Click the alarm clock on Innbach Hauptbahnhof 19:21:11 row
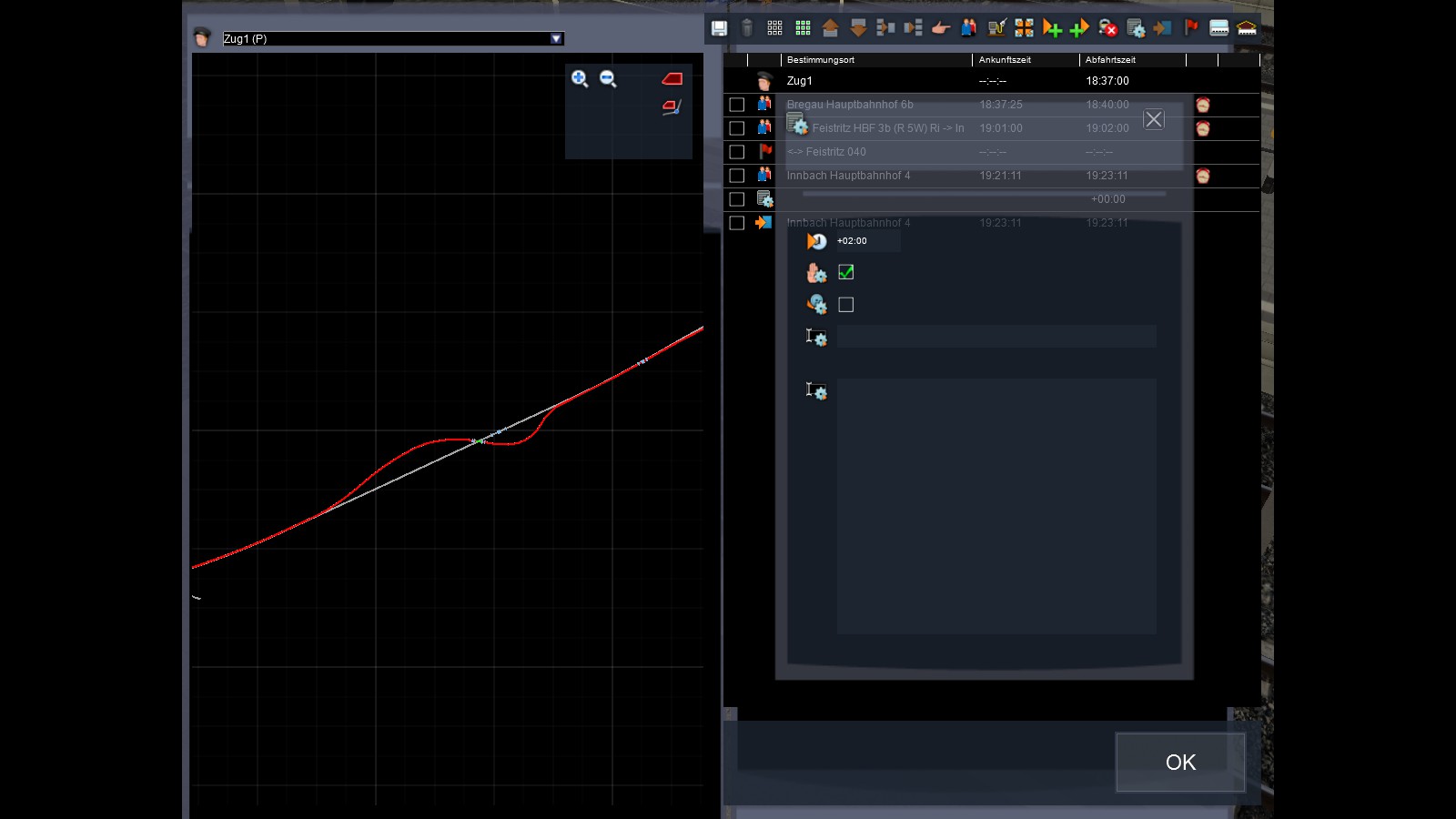1456x819 pixels. coord(1203,176)
